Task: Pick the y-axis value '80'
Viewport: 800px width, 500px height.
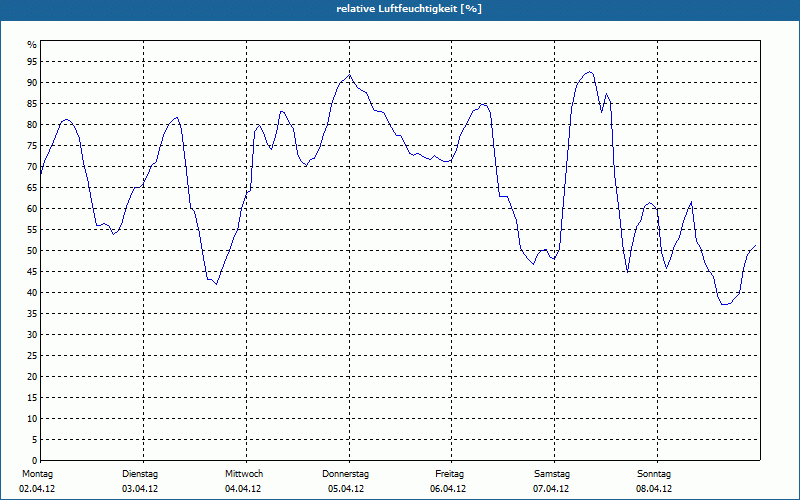Action: pyautogui.click(x=32, y=124)
